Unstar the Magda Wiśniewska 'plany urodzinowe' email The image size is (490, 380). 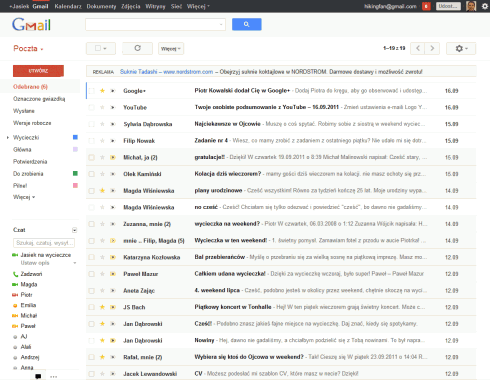click(x=102, y=191)
